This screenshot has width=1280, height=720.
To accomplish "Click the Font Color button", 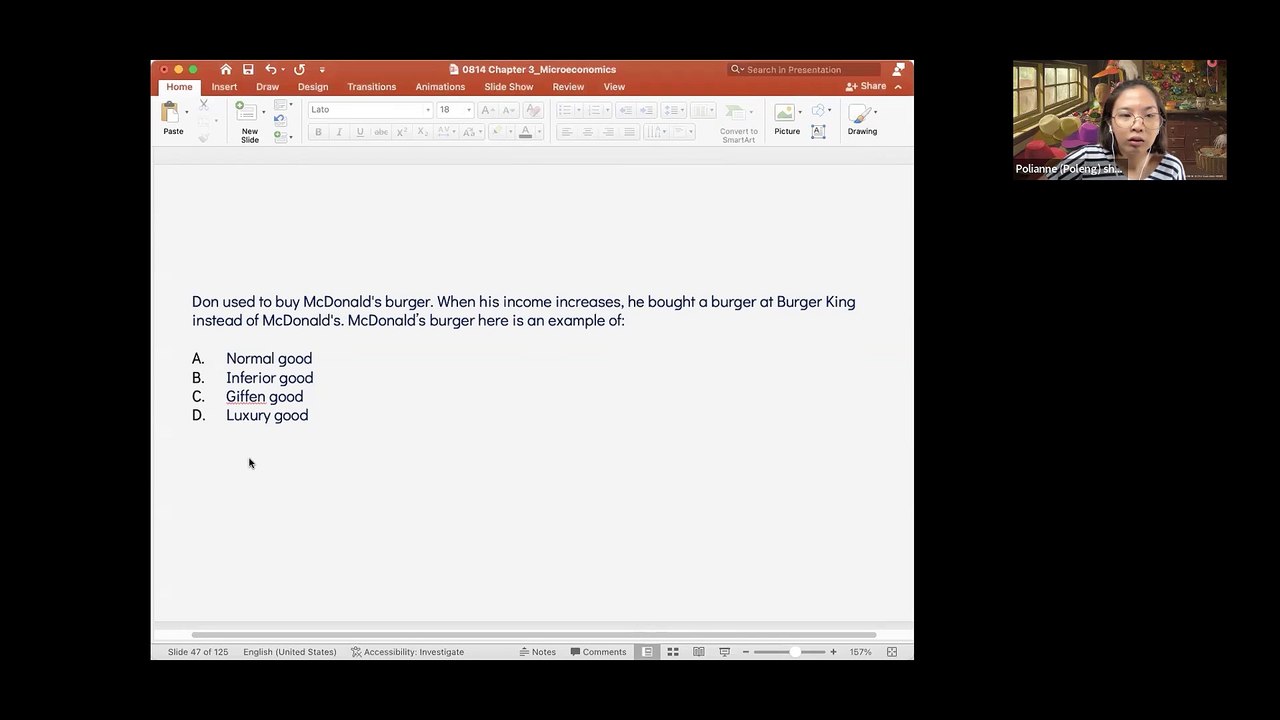I will click(x=525, y=132).
